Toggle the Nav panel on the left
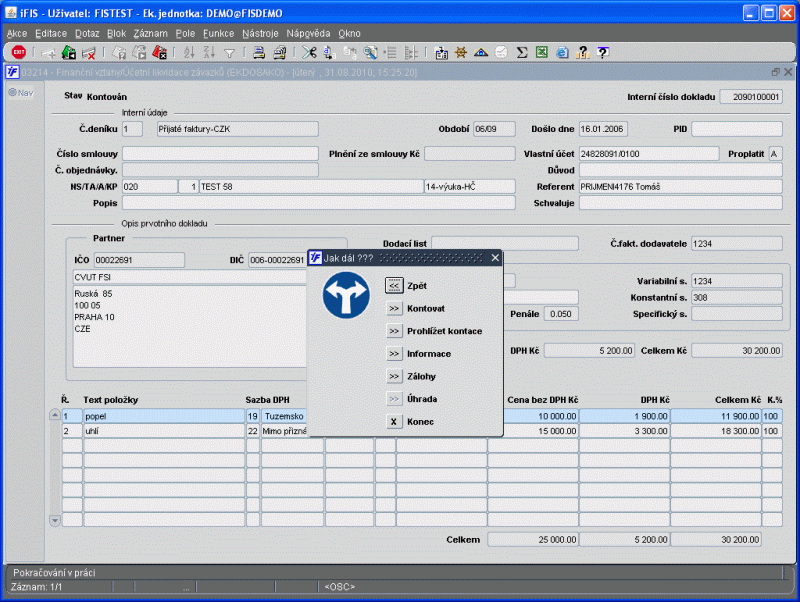The height and width of the screenshot is (602, 800). pos(21,93)
